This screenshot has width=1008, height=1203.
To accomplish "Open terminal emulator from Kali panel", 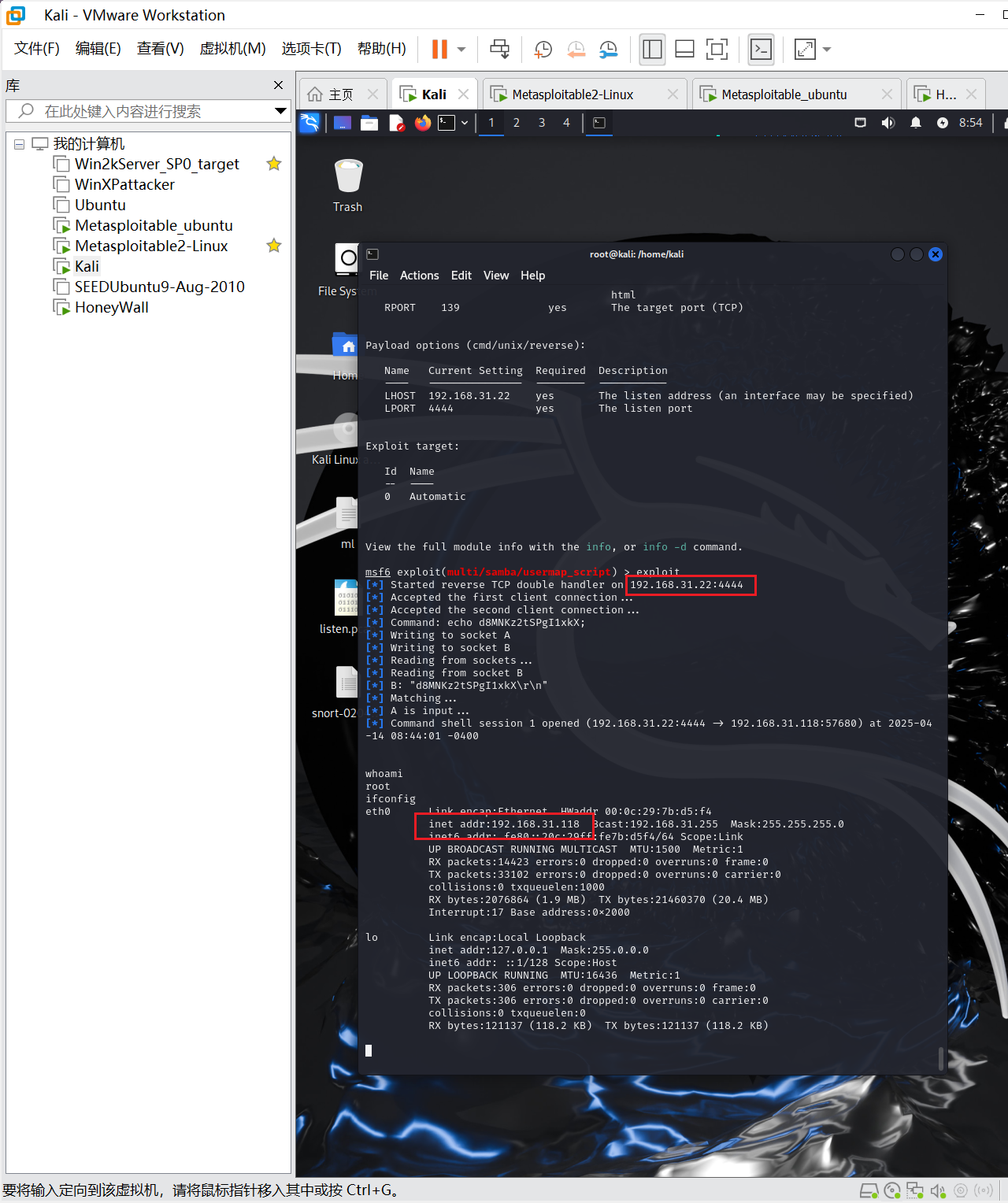I will [x=447, y=123].
